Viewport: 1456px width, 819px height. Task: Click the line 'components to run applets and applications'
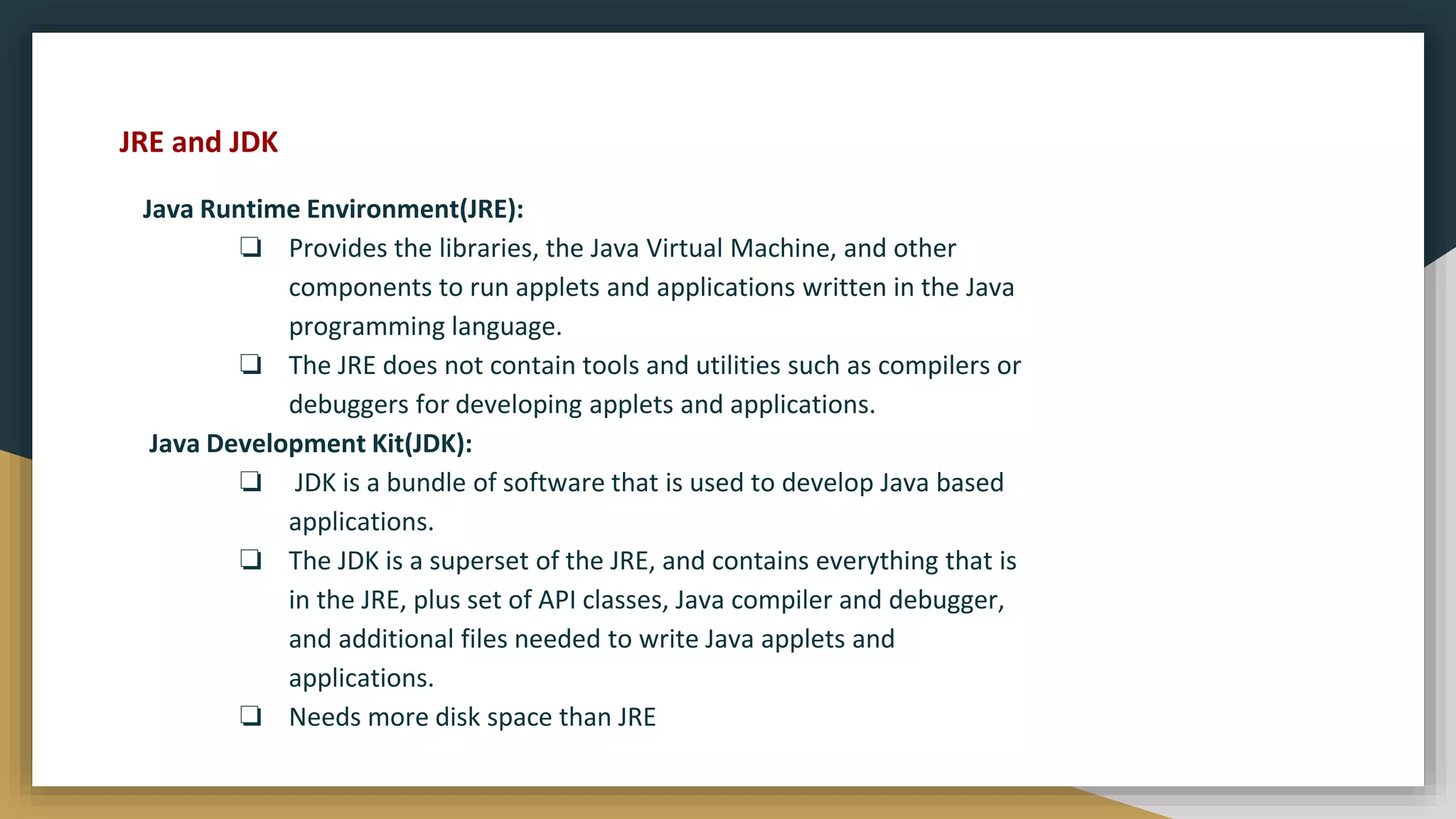(x=651, y=288)
